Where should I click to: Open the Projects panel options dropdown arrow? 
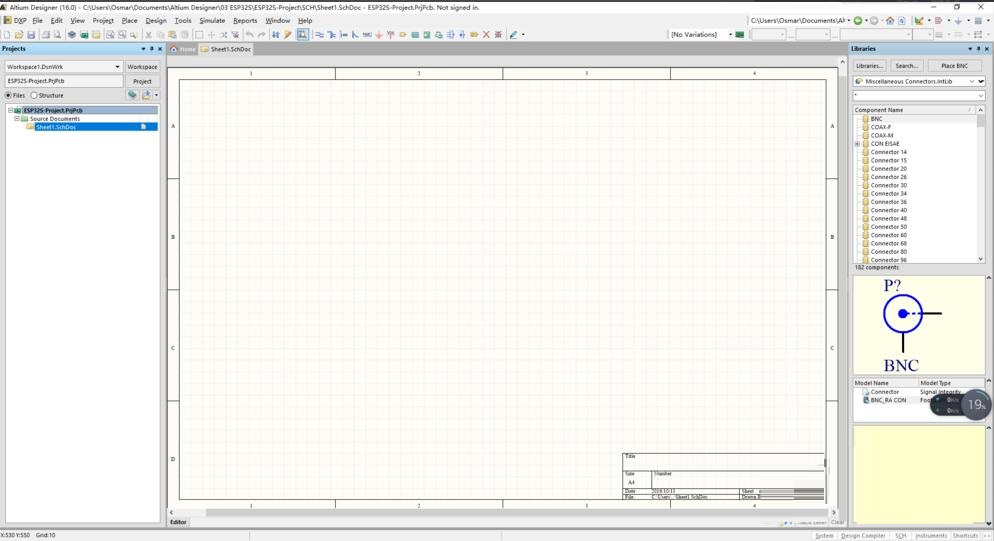click(x=143, y=49)
